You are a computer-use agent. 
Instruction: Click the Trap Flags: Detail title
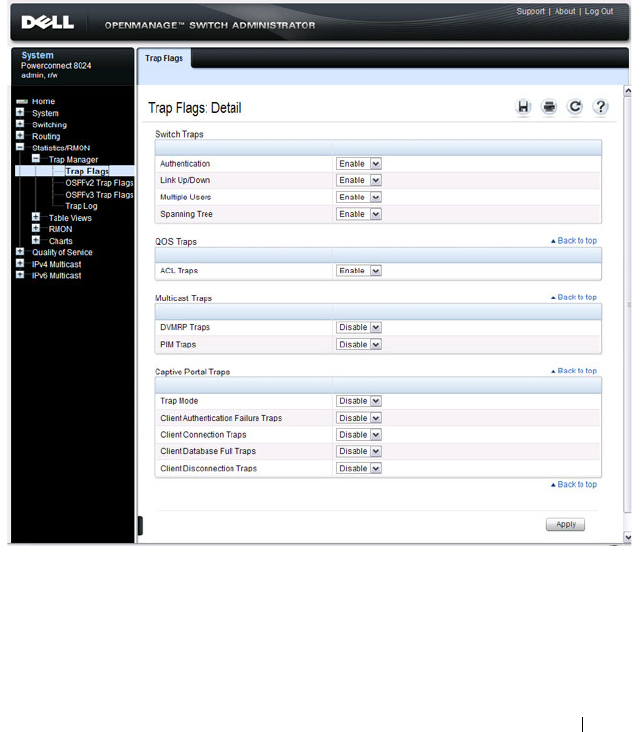[195, 108]
